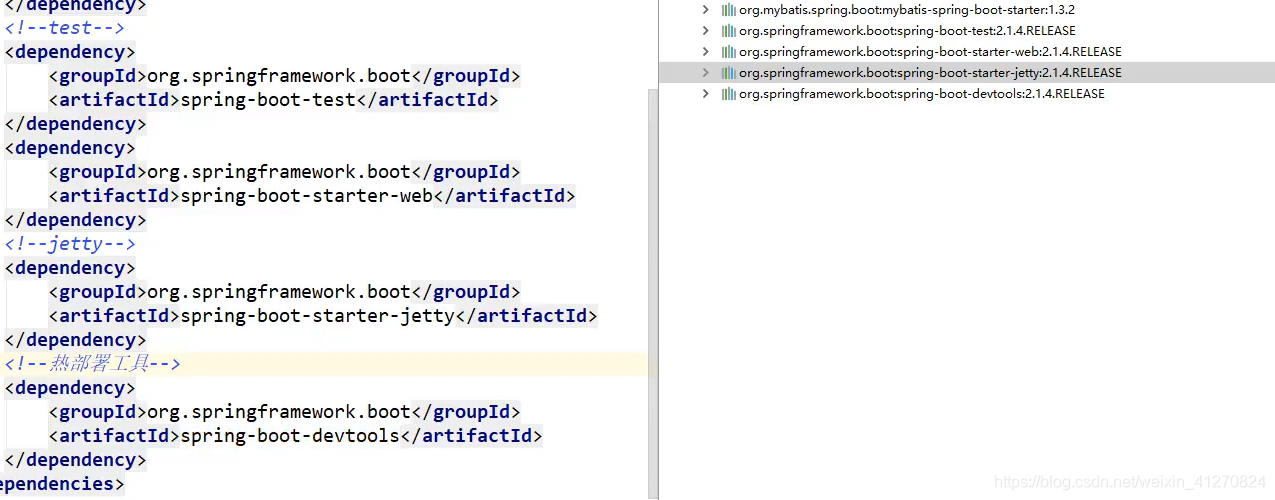
Task: Expand the mybatis-spring-boot-starter:1.3.2 dependency node
Action: 706,10
